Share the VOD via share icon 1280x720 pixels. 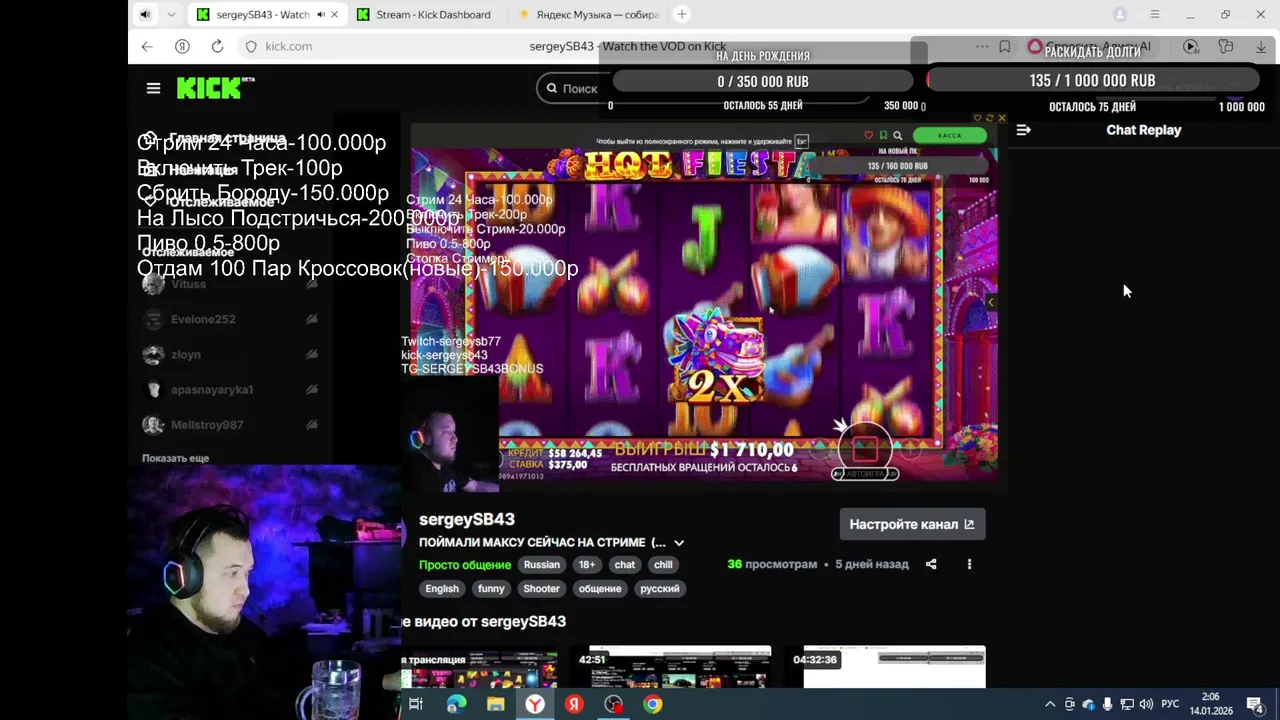tap(931, 564)
